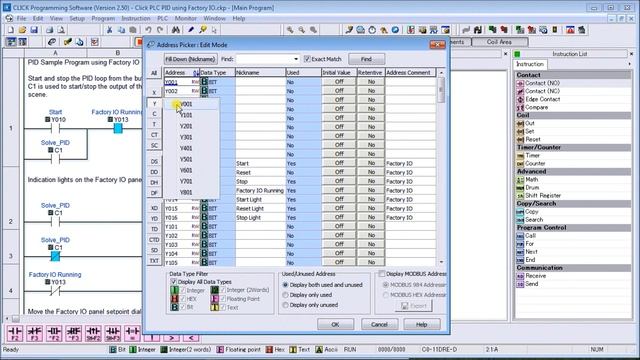640x360 pixels.
Task: Click the New file toolbar icon
Action: (11, 30)
